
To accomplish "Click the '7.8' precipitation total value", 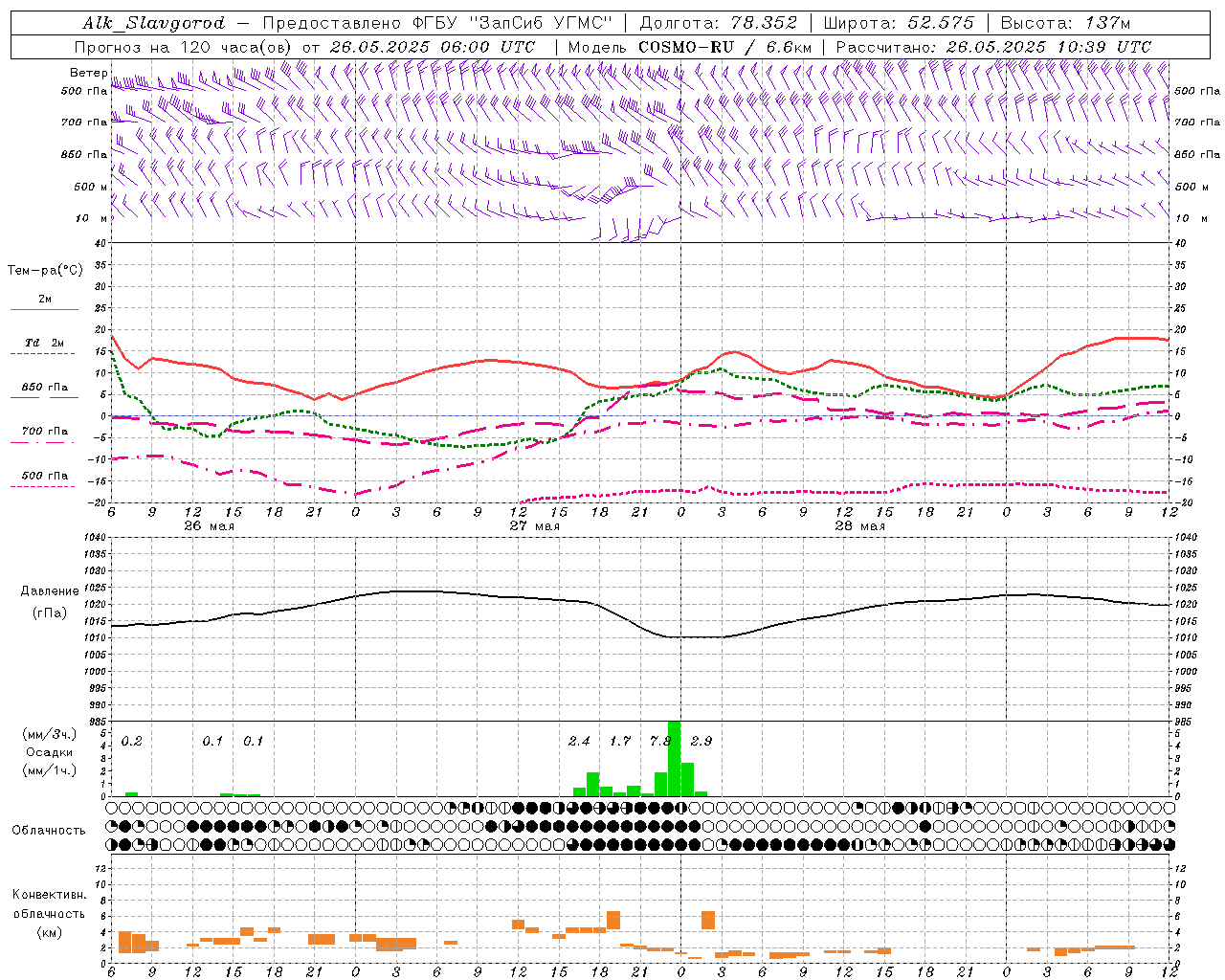I will click(659, 741).
